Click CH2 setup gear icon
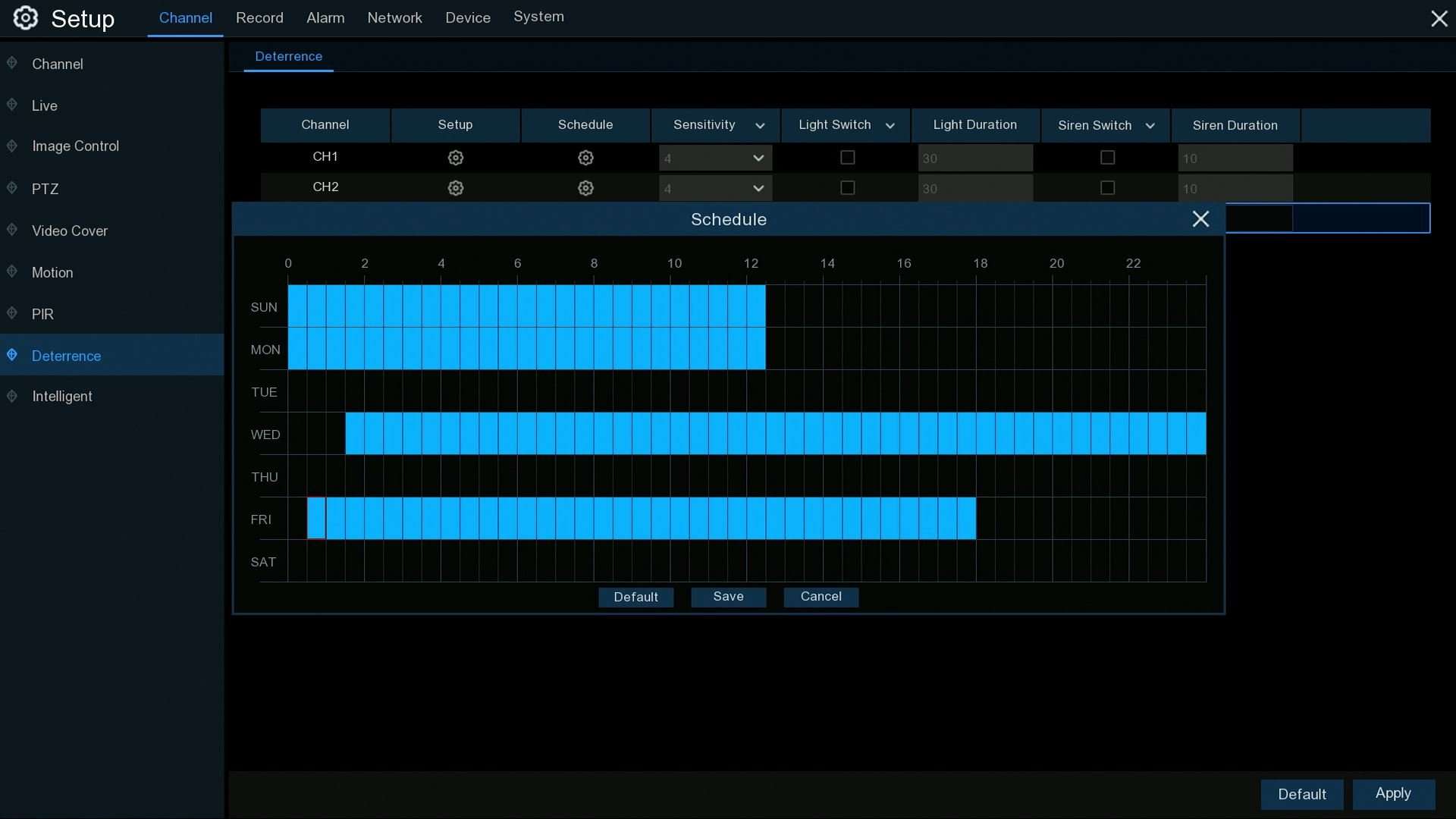The width and height of the screenshot is (1456, 819). click(455, 188)
